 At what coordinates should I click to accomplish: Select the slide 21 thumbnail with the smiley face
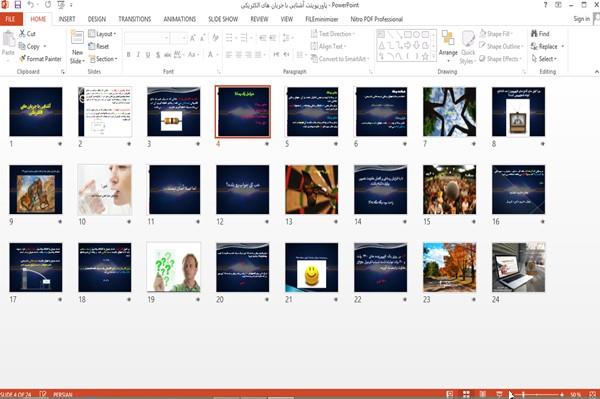(x=311, y=267)
